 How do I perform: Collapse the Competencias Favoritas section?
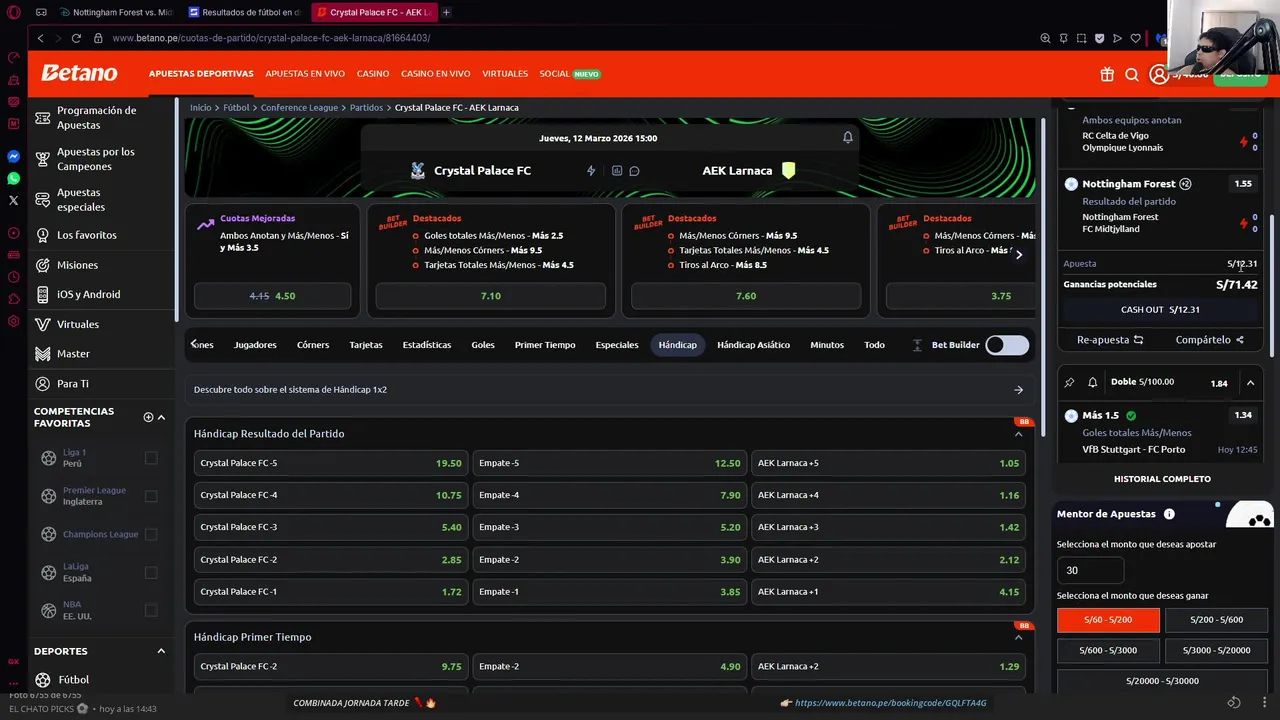161,417
